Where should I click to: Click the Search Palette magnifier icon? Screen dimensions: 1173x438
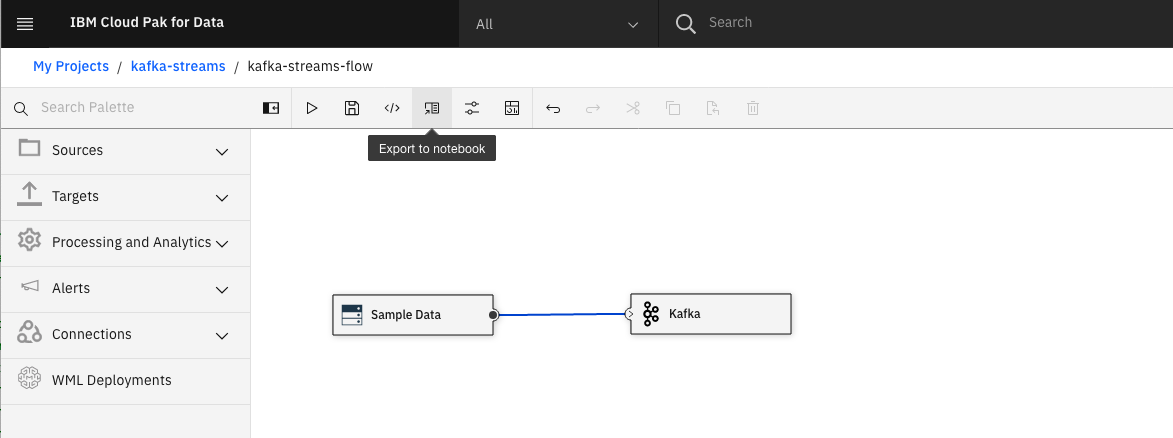(22, 109)
